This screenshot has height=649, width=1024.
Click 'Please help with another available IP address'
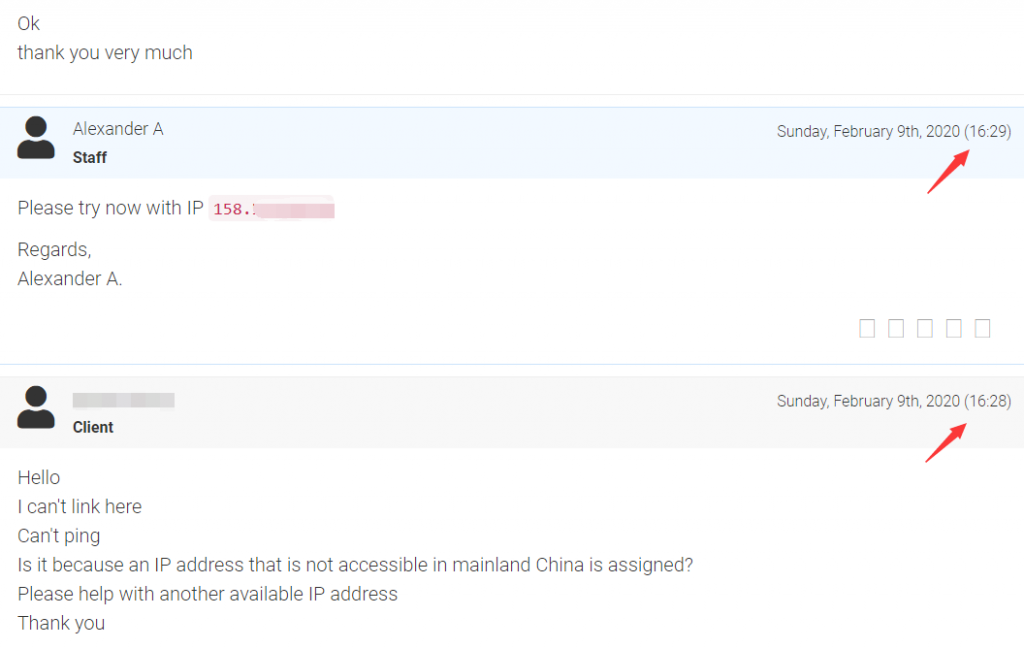pos(208,595)
